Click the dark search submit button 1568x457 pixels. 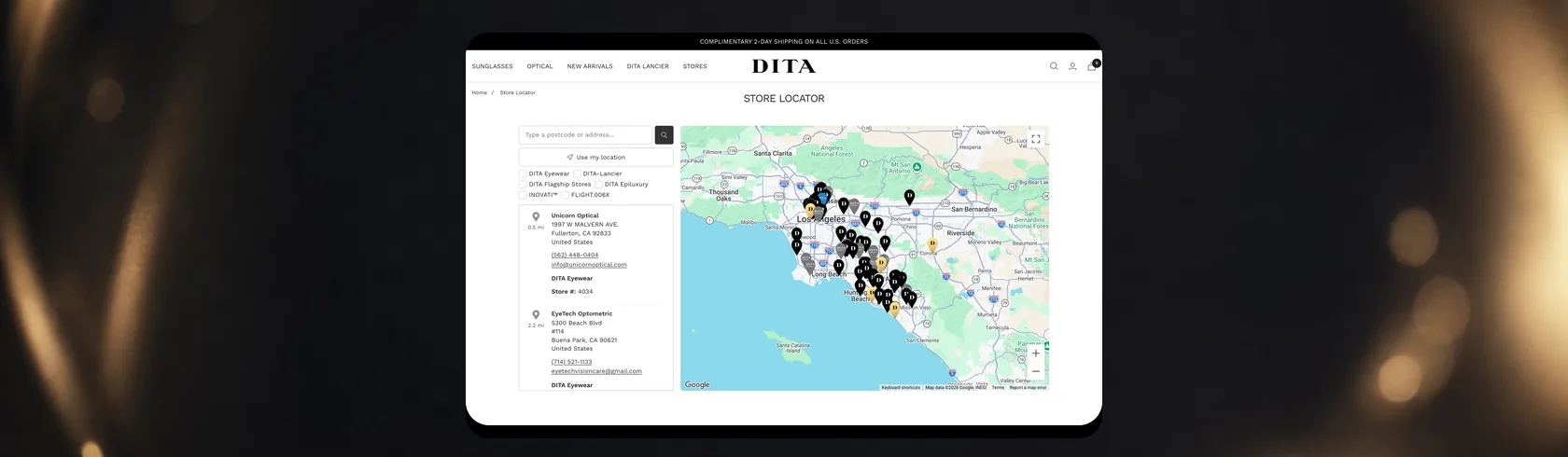(x=664, y=135)
